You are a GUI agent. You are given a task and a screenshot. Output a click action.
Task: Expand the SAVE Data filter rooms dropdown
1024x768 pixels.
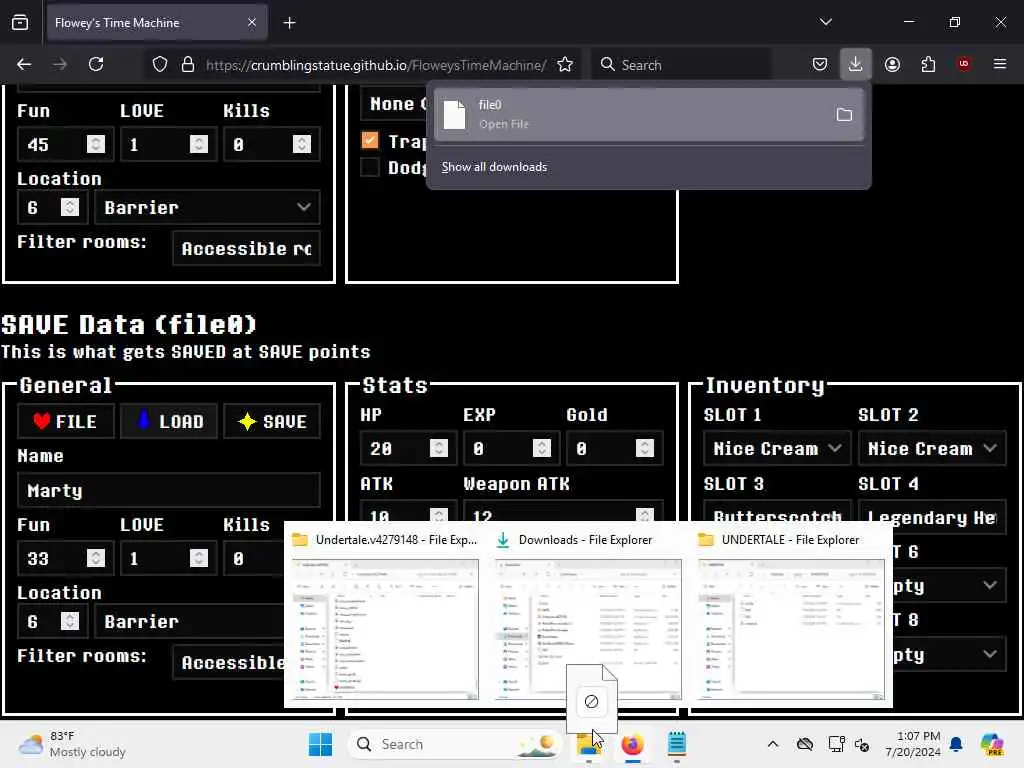229,662
